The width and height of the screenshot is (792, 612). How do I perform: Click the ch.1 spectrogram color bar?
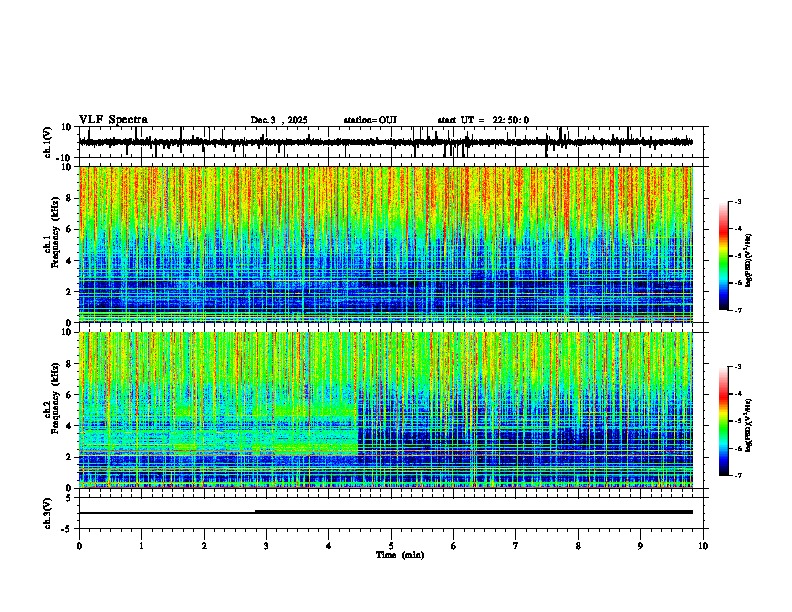click(724, 256)
